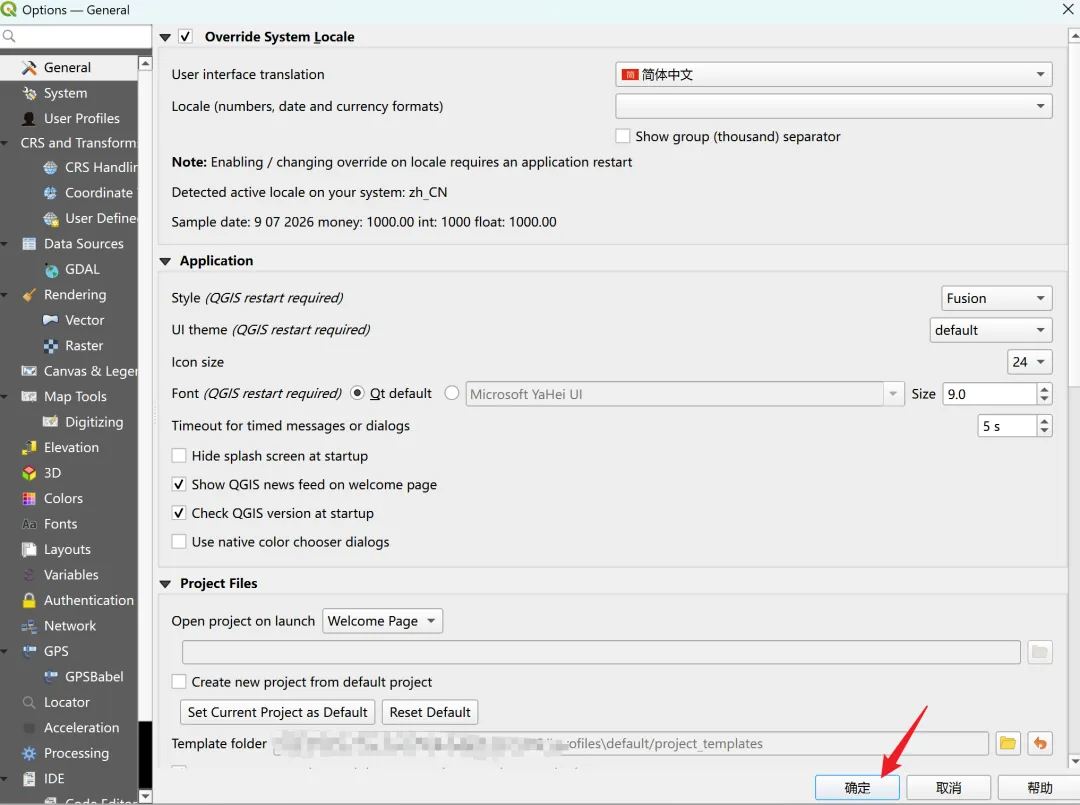
Task: Open the Icon size 24 dropdown
Action: 1030,362
